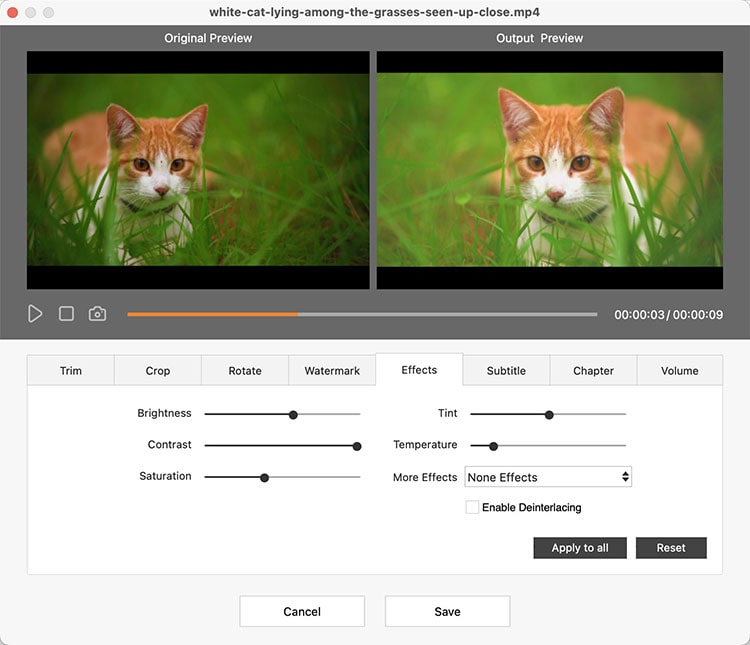This screenshot has height=645, width=750.
Task: Click the Brightness slider handle
Action: click(293, 414)
